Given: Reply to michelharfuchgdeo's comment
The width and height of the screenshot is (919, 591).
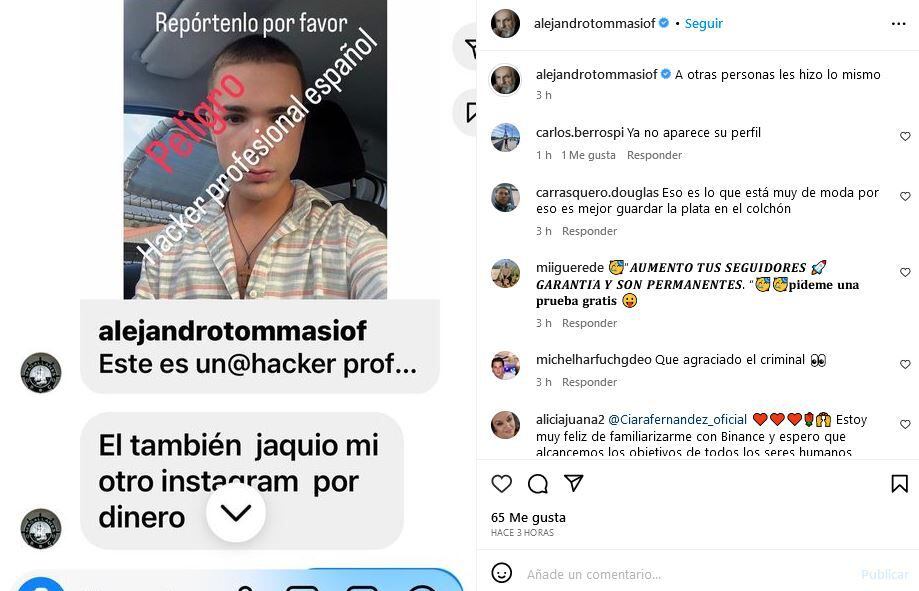Looking at the screenshot, I should pos(589,382).
